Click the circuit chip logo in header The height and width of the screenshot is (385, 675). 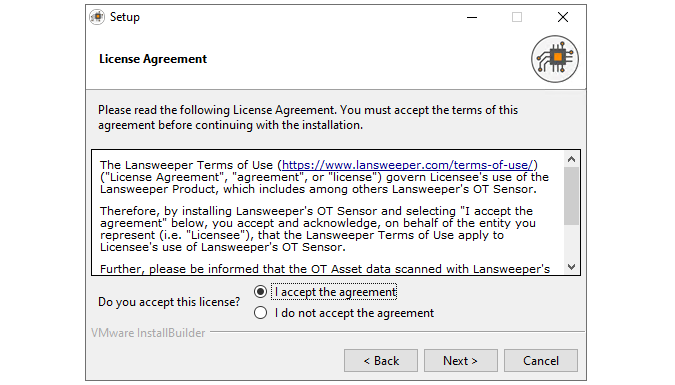(555, 59)
